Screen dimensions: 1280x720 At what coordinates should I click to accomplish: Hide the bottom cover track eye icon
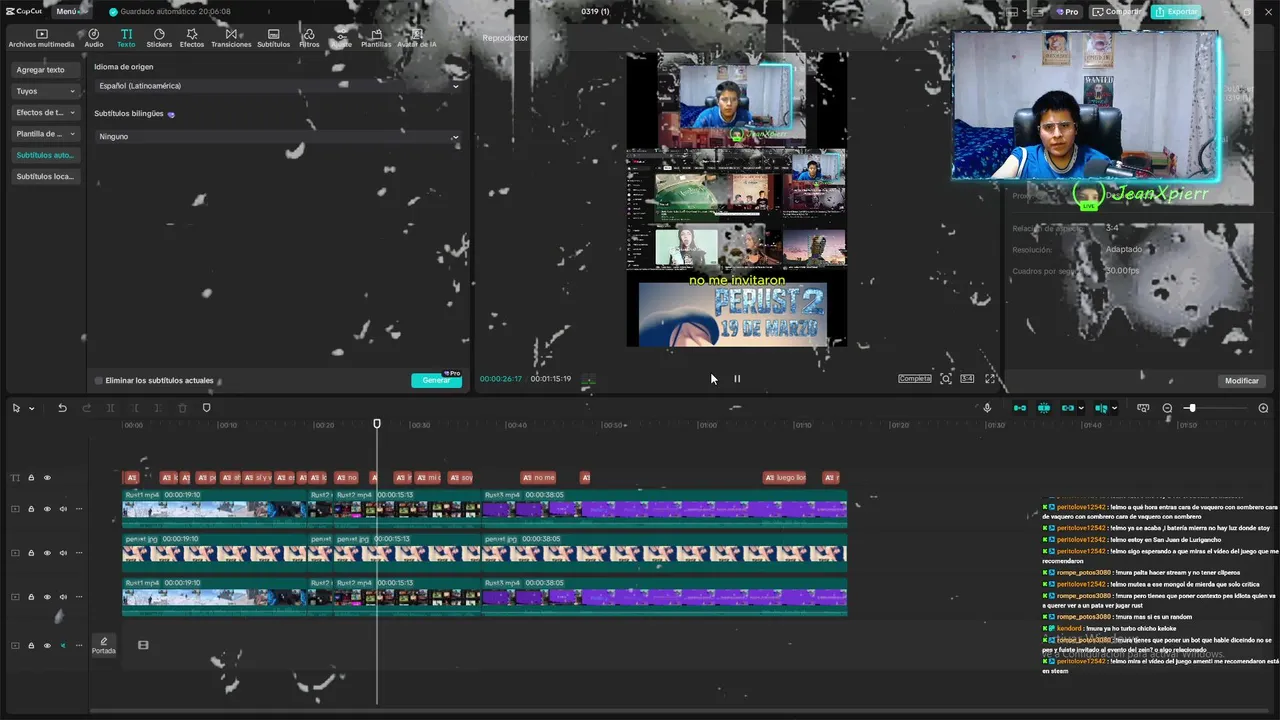47,645
